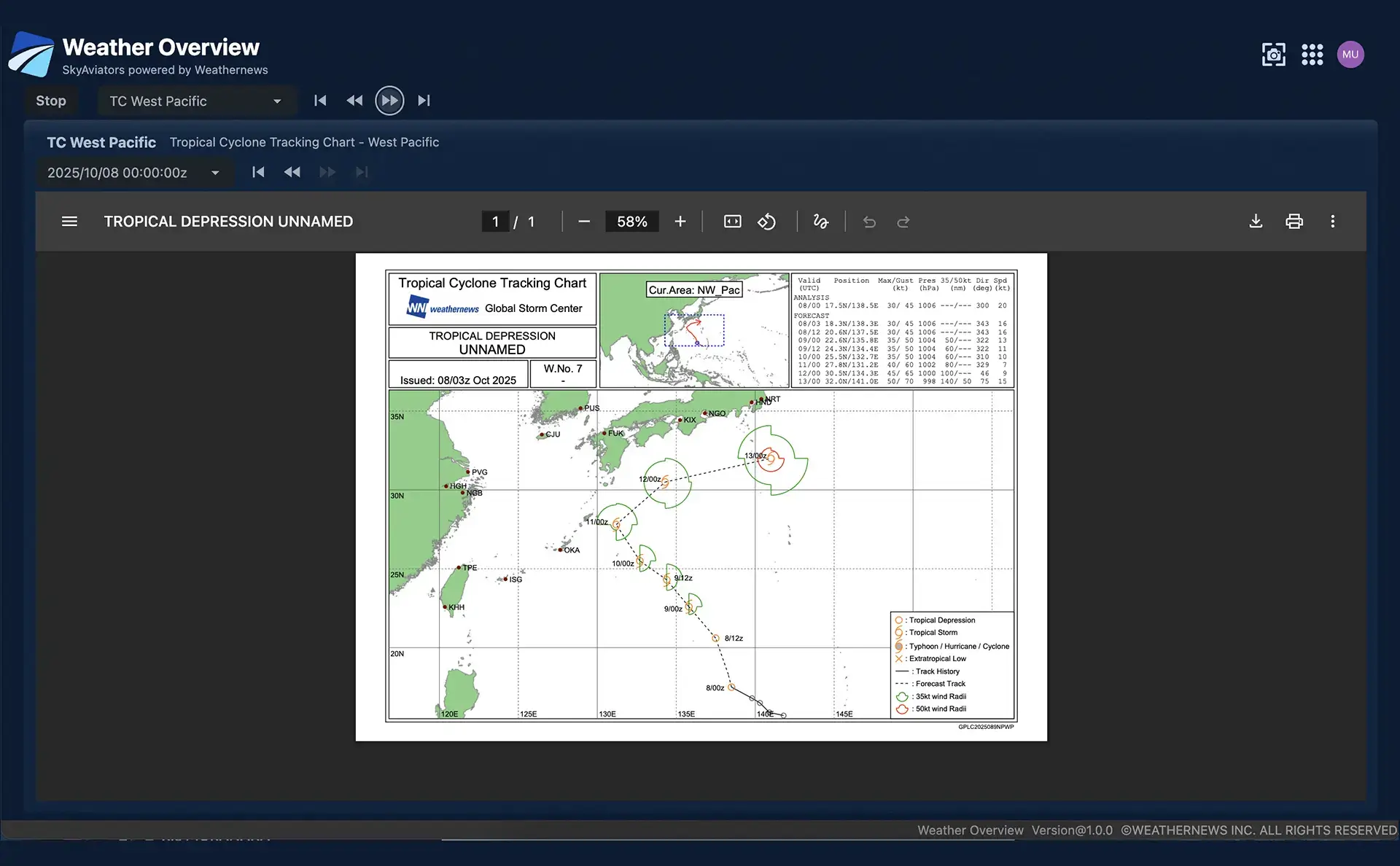Click the fit to page icon
Screen dimensions: 1400x866
tap(732, 222)
